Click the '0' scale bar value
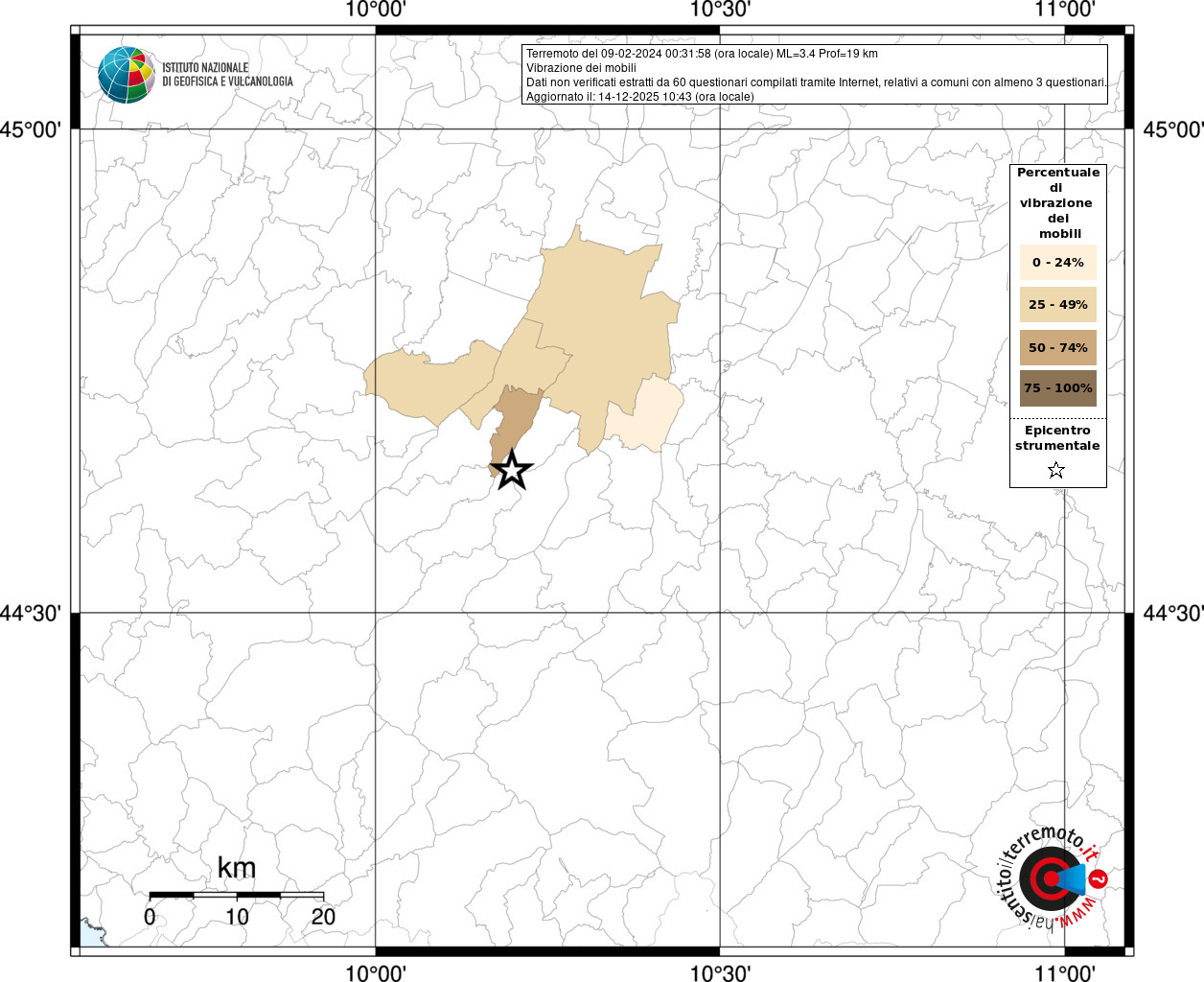The image size is (1204, 982). [x=150, y=917]
